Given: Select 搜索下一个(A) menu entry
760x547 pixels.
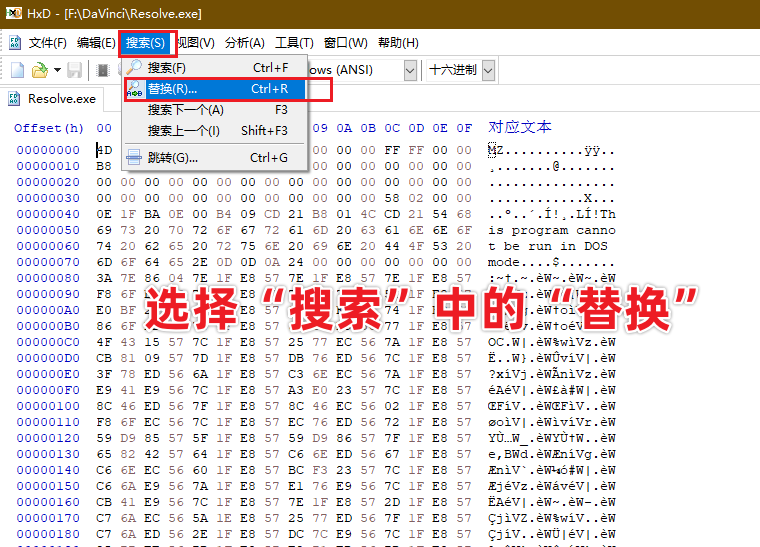Looking at the screenshot, I should (x=215, y=110).
